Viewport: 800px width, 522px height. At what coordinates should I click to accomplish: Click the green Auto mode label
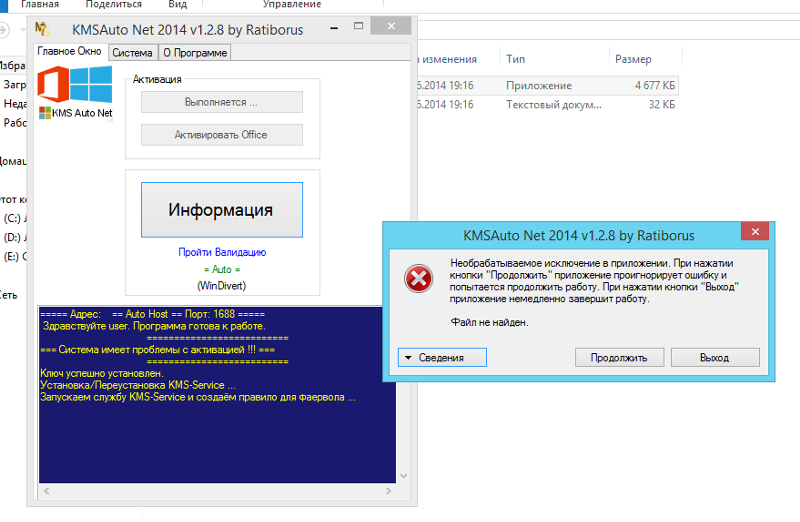pyautogui.click(x=222, y=269)
